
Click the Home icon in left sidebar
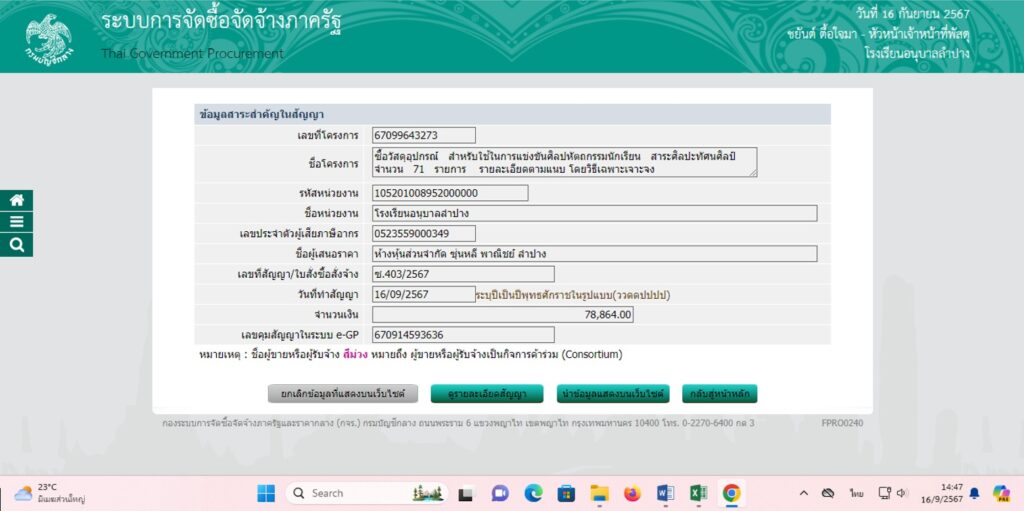(16, 200)
